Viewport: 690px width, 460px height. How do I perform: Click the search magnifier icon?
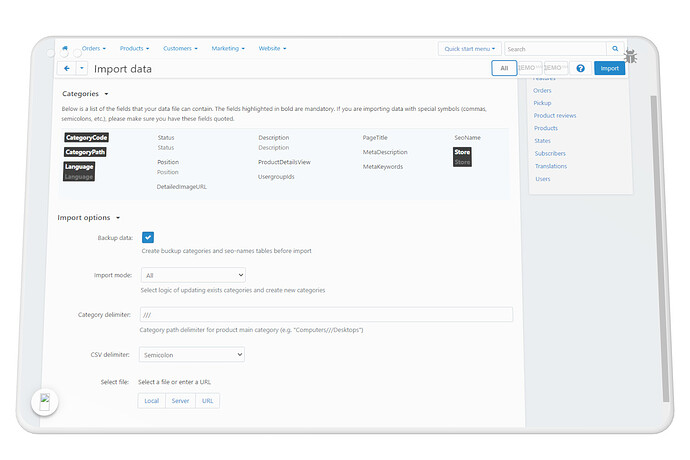(615, 49)
